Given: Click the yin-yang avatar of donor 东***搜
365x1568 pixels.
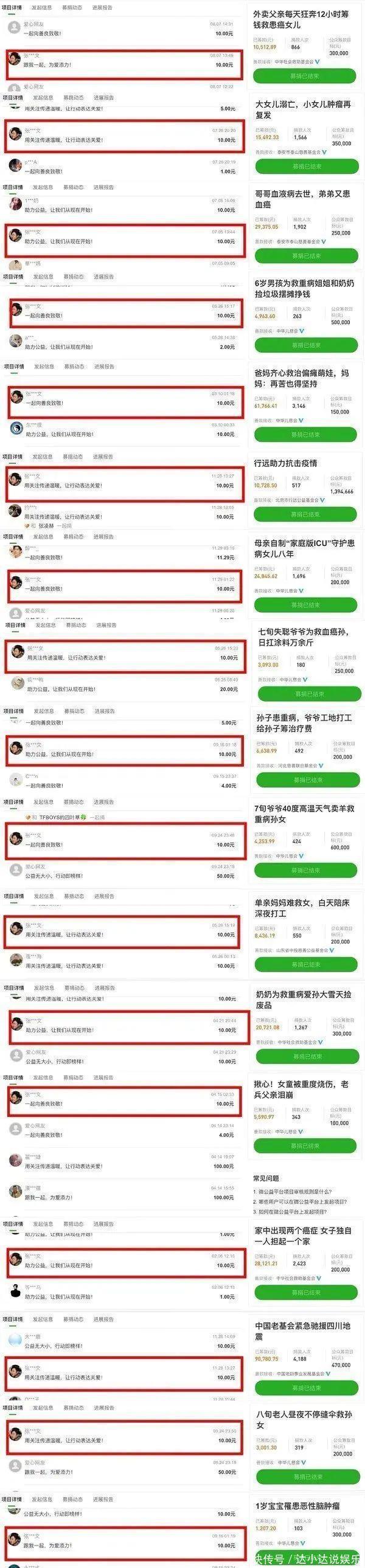Looking at the screenshot, I should pyautogui.click(x=16, y=429).
